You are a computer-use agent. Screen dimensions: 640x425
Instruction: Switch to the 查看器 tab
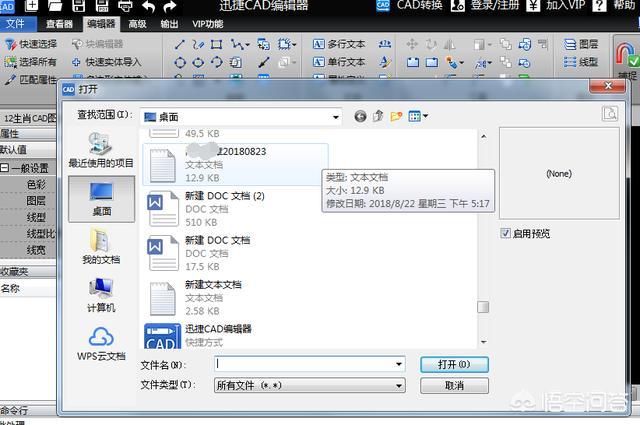59,24
